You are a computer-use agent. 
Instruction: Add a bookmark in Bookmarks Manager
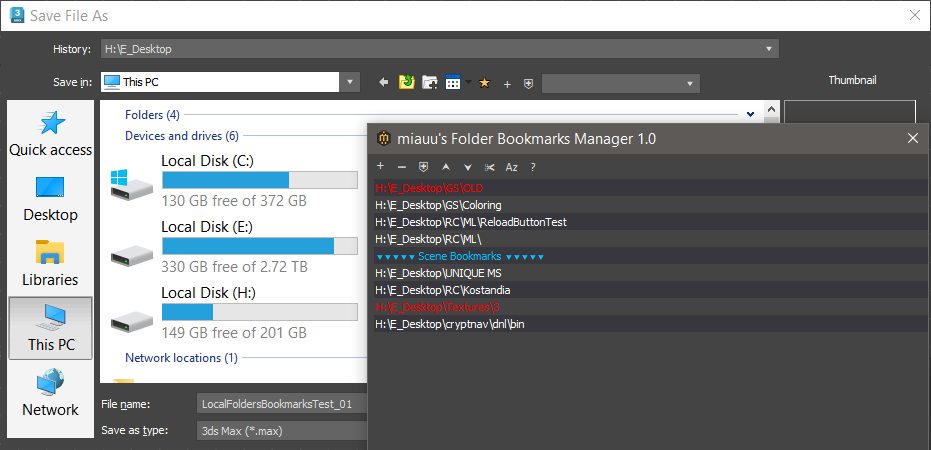coord(381,167)
